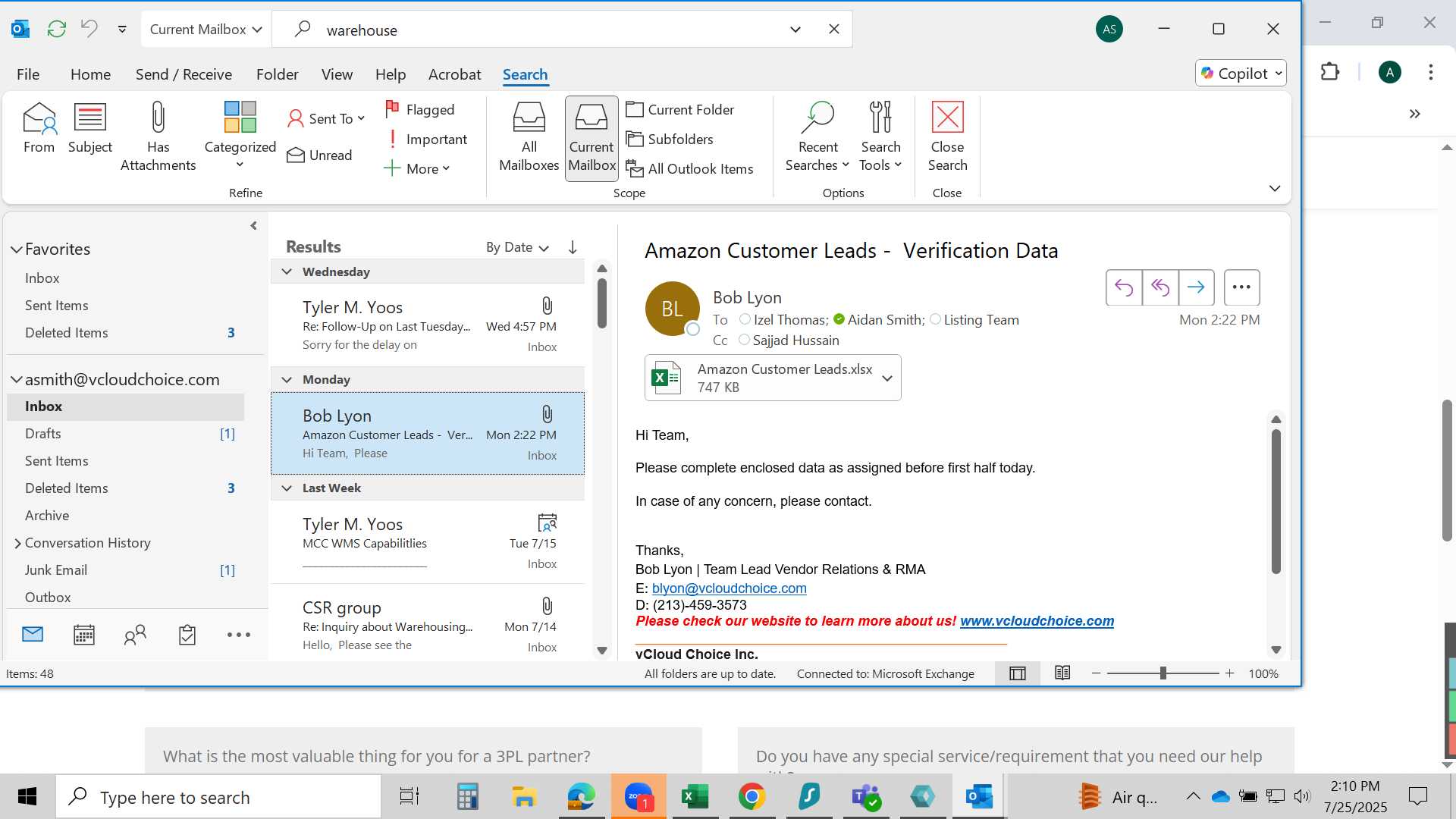The width and height of the screenshot is (1456, 819).
Task: Switch to the Folder tab
Action: pos(277,74)
